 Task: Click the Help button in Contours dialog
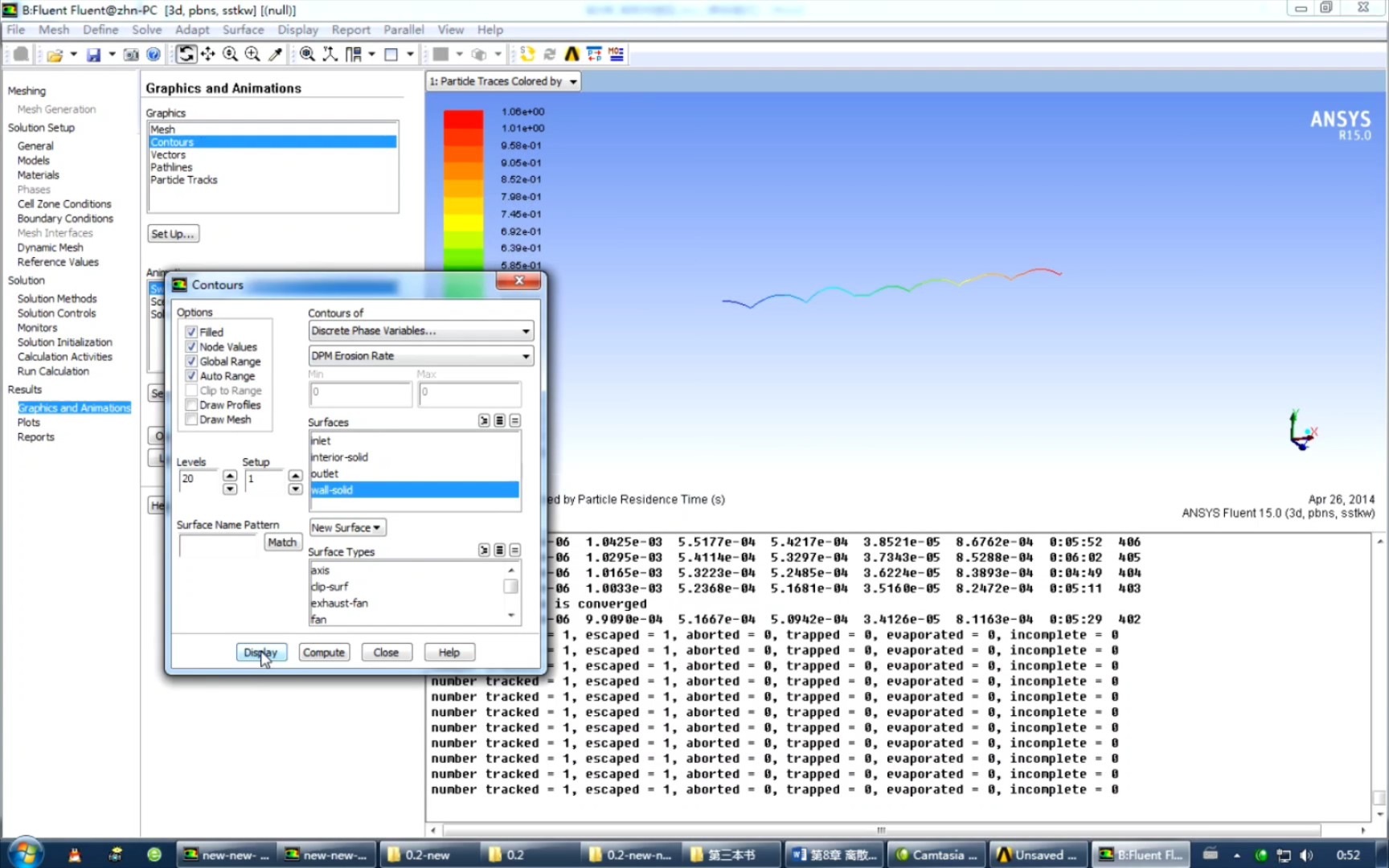click(449, 653)
